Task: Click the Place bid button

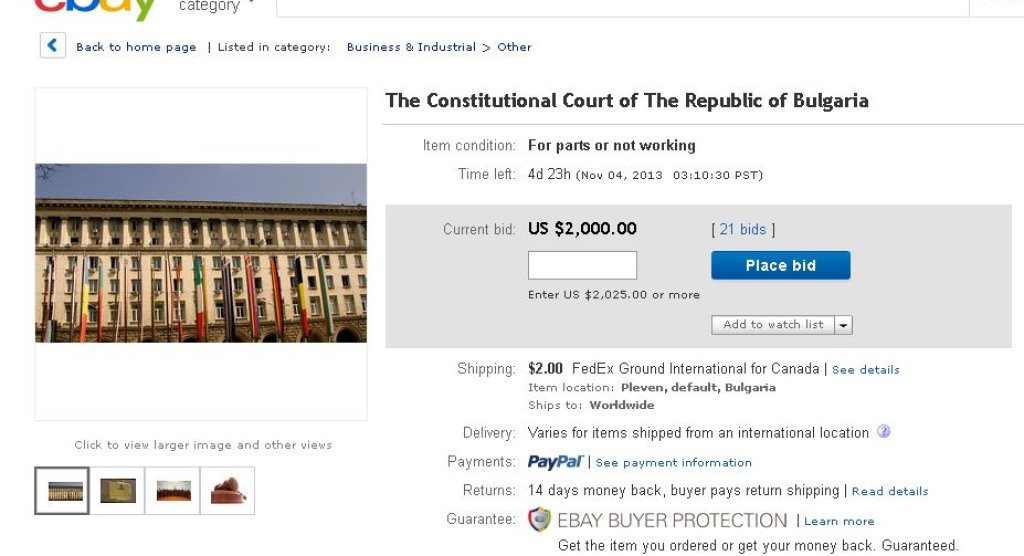Action: click(780, 265)
